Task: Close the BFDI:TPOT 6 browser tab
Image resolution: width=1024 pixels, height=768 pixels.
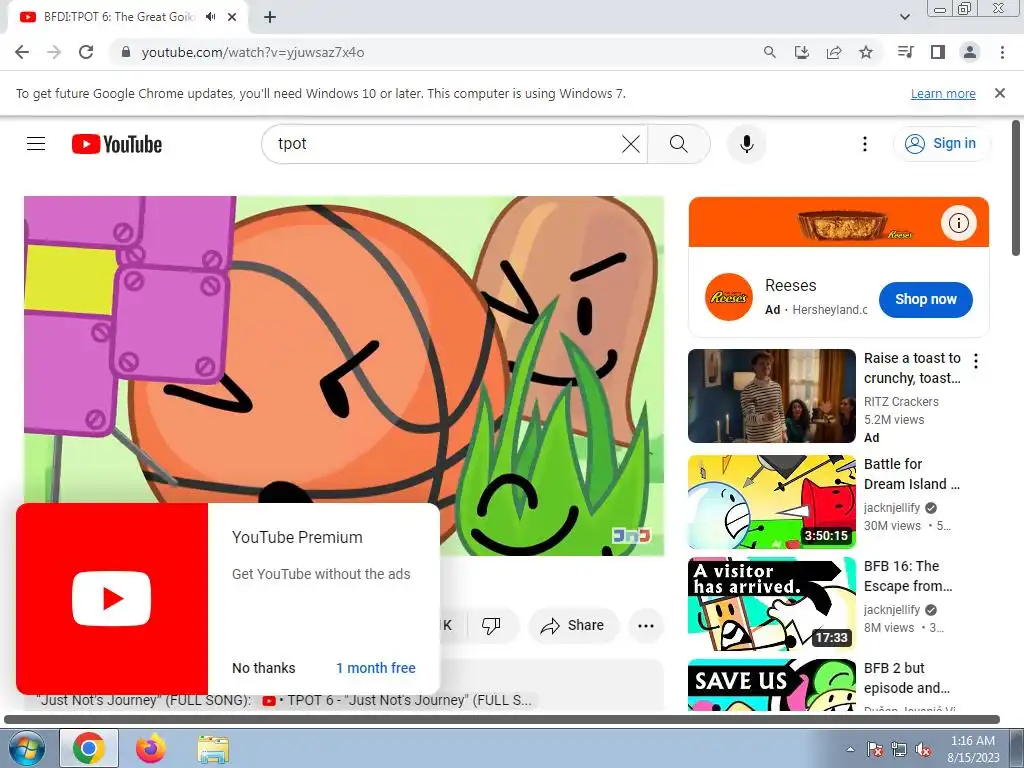Action: pyautogui.click(x=232, y=17)
